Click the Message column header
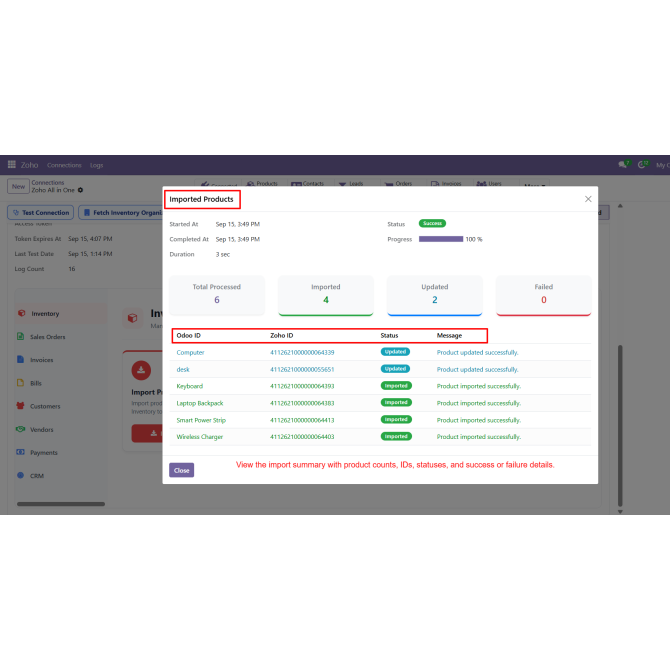 449,335
